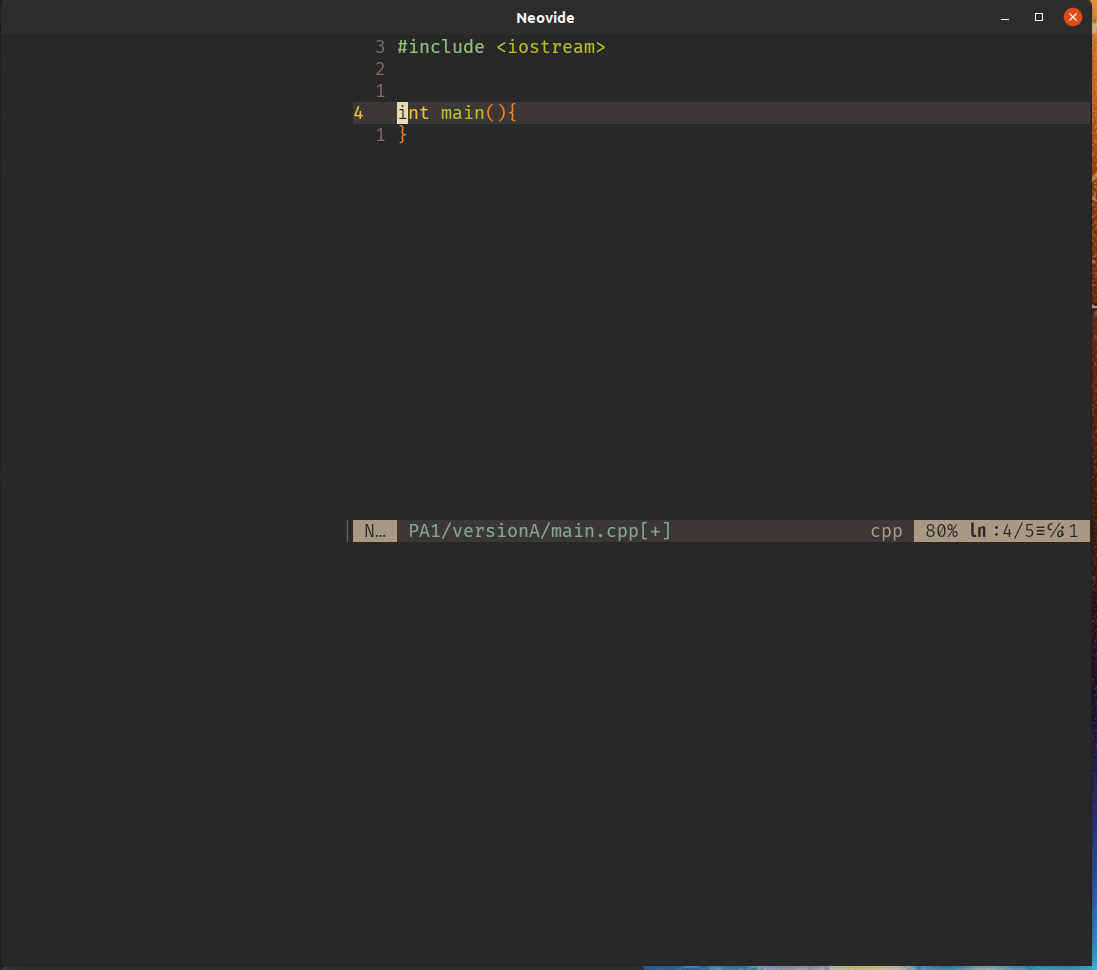This screenshot has height=970, width=1097.
Task: Click the cpp filetype indicator in the statusline
Action: (885, 531)
